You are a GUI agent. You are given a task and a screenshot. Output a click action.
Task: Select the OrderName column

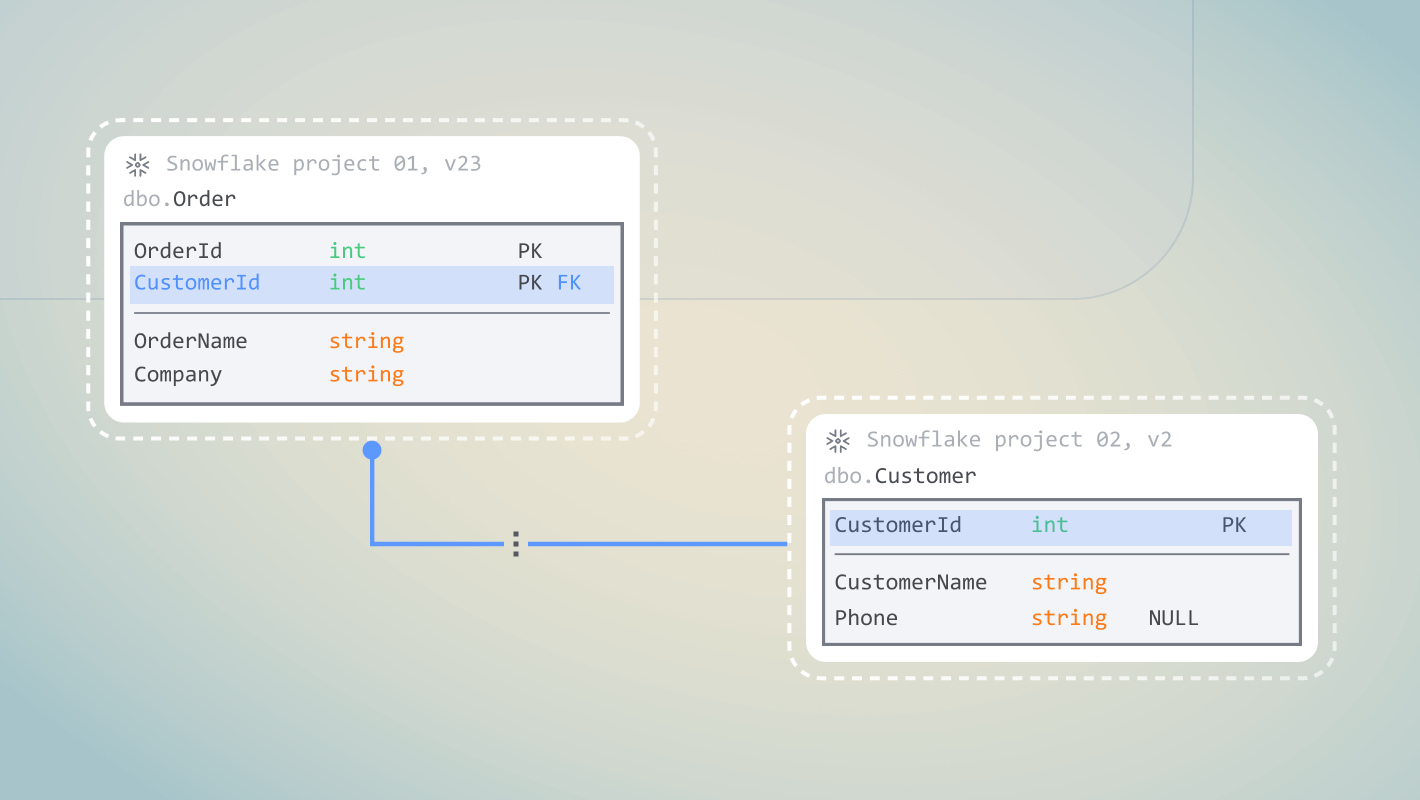click(x=190, y=341)
